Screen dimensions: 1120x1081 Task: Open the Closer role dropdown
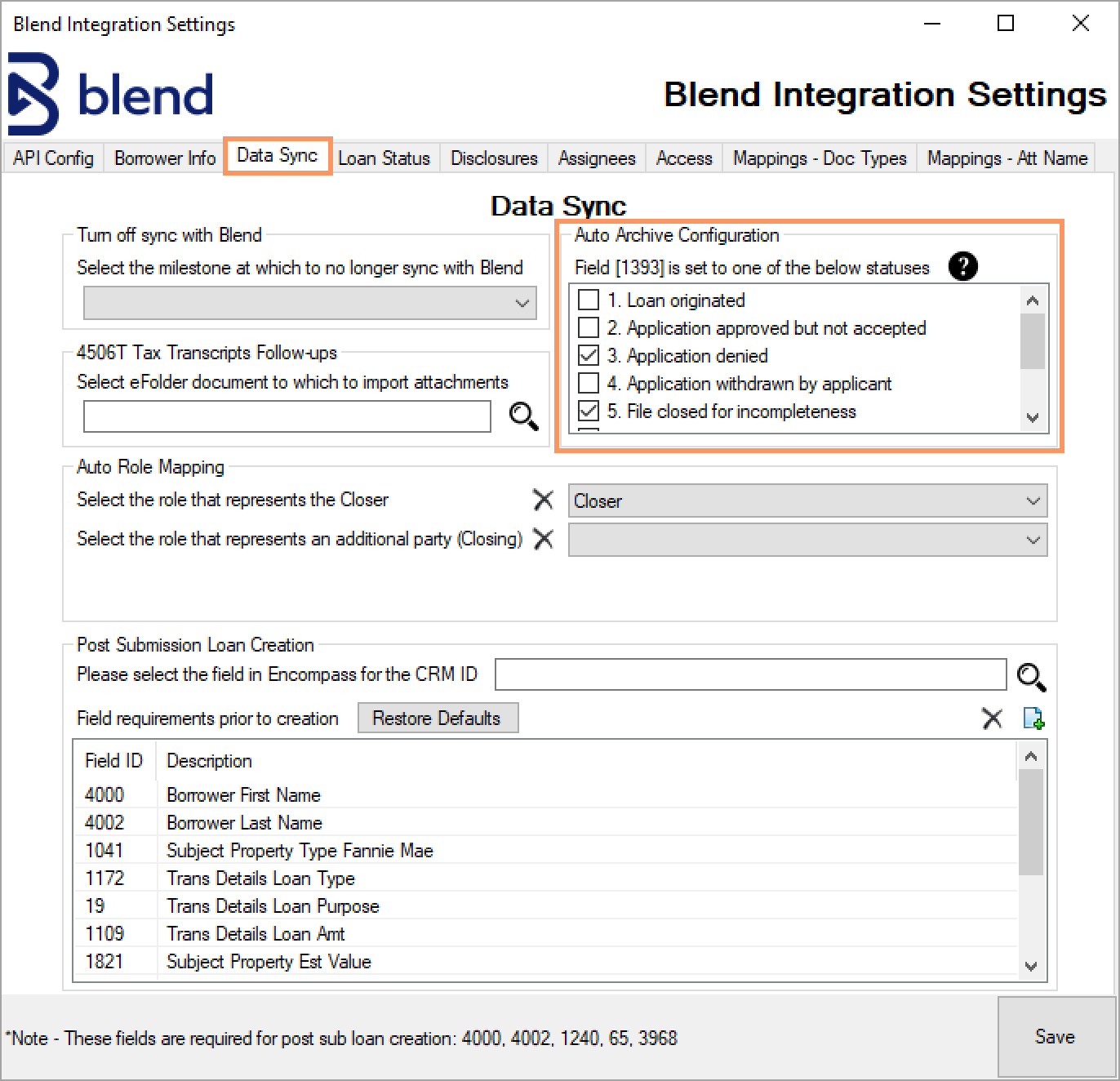[x=807, y=500]
